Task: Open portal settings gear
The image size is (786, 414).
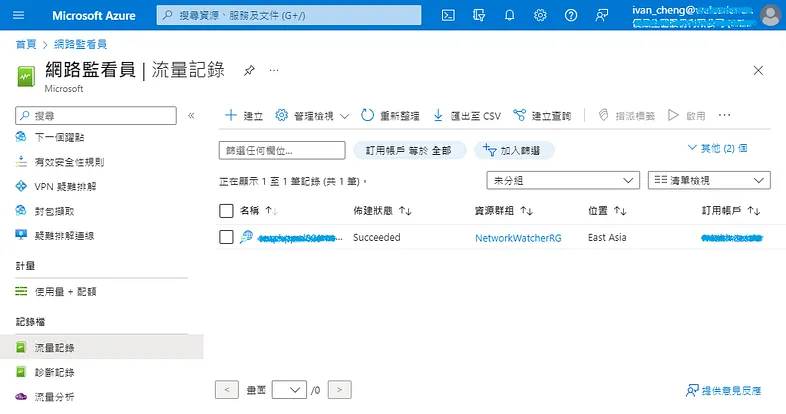Action: (540, 16)
